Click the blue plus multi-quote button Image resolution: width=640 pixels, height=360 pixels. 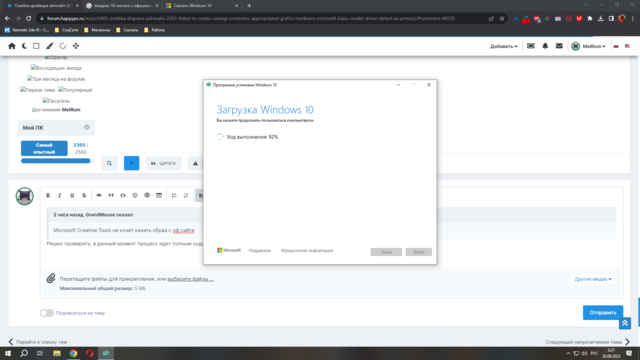pos(131,163)
